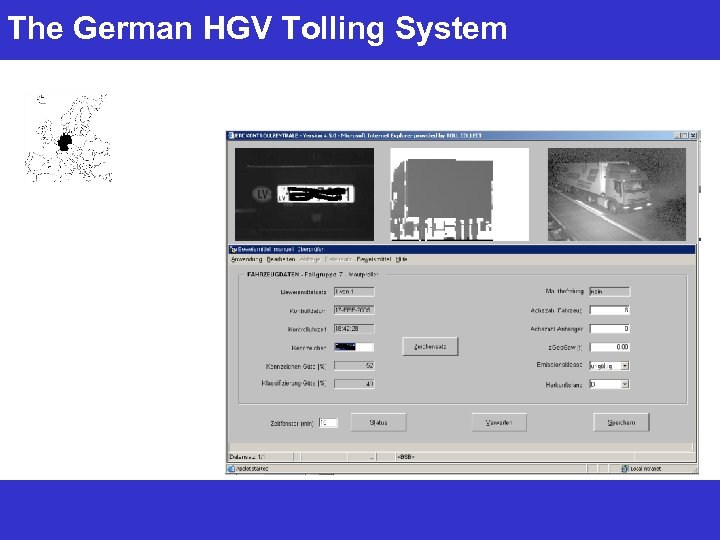Click the Kennzeichen input field
Image resolution: width=720 pixels, height=540 pixels.
tap(354, 347)
